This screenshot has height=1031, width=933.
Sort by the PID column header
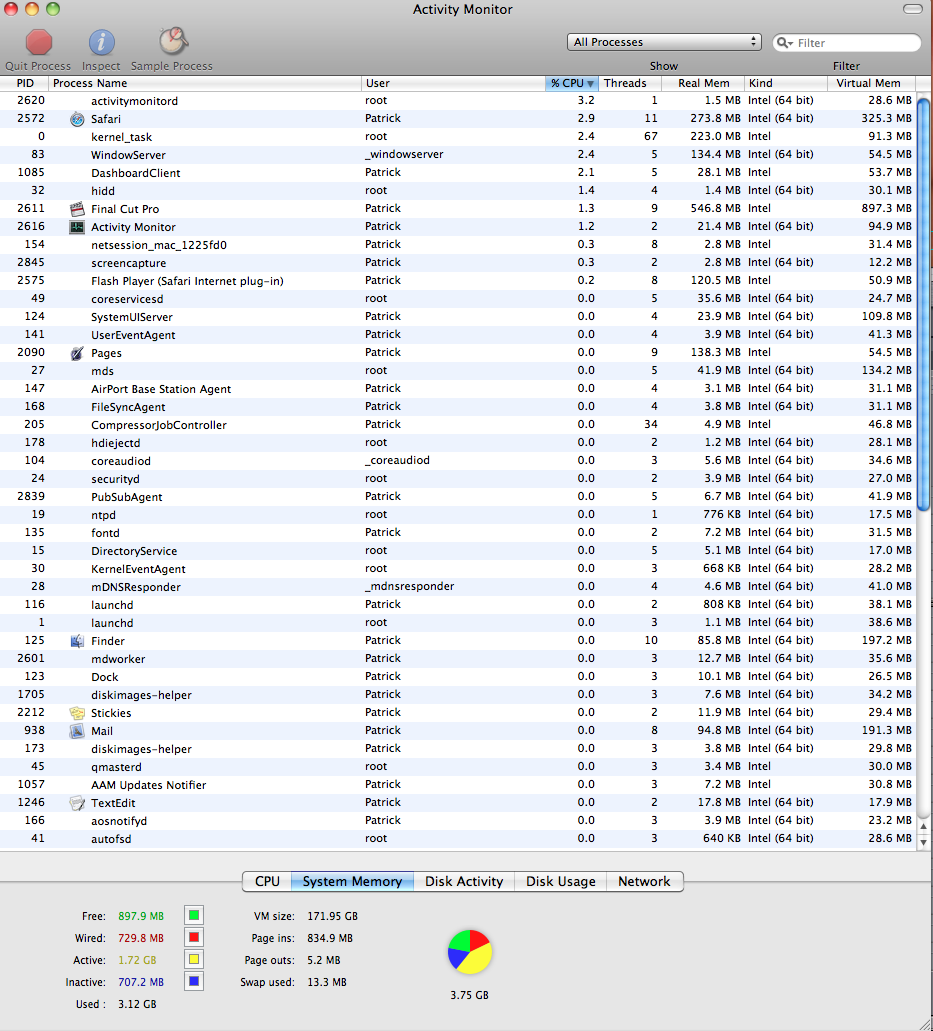tap(24, 84)
